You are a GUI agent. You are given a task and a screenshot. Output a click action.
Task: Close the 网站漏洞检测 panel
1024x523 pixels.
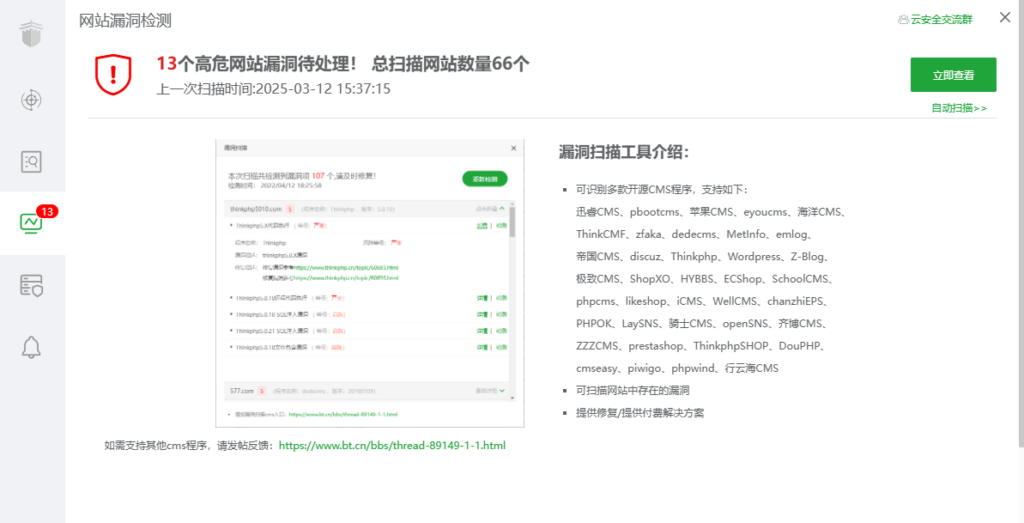point(1005,18)
